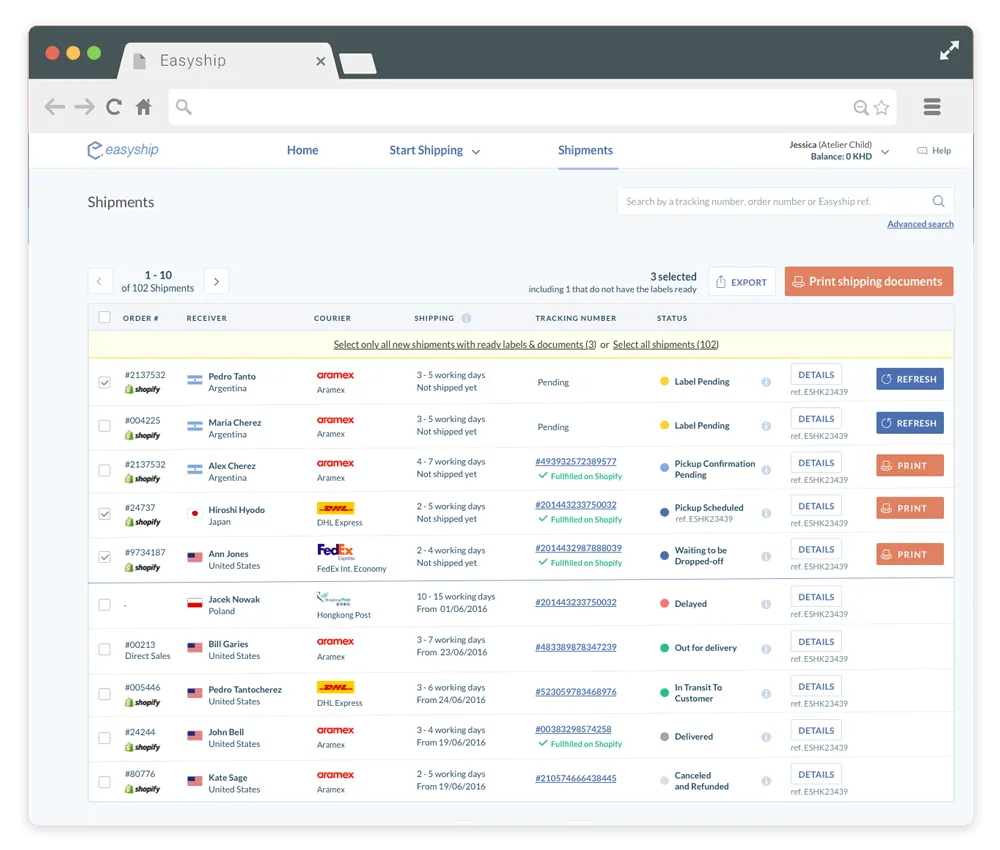
Task: Click the browser forward arrow
Action: pos(84,106)
